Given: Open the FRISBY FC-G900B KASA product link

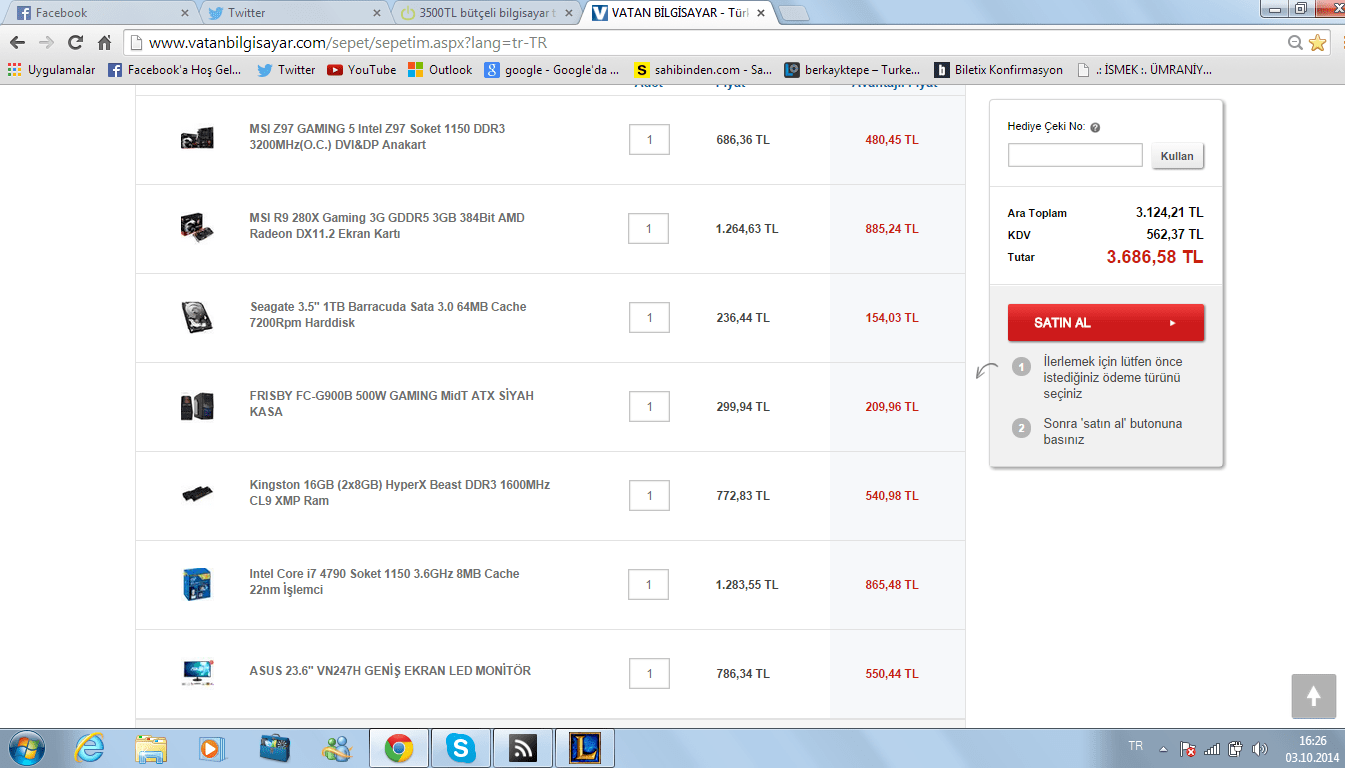Looking at the screenshot, I should [391, 404].
